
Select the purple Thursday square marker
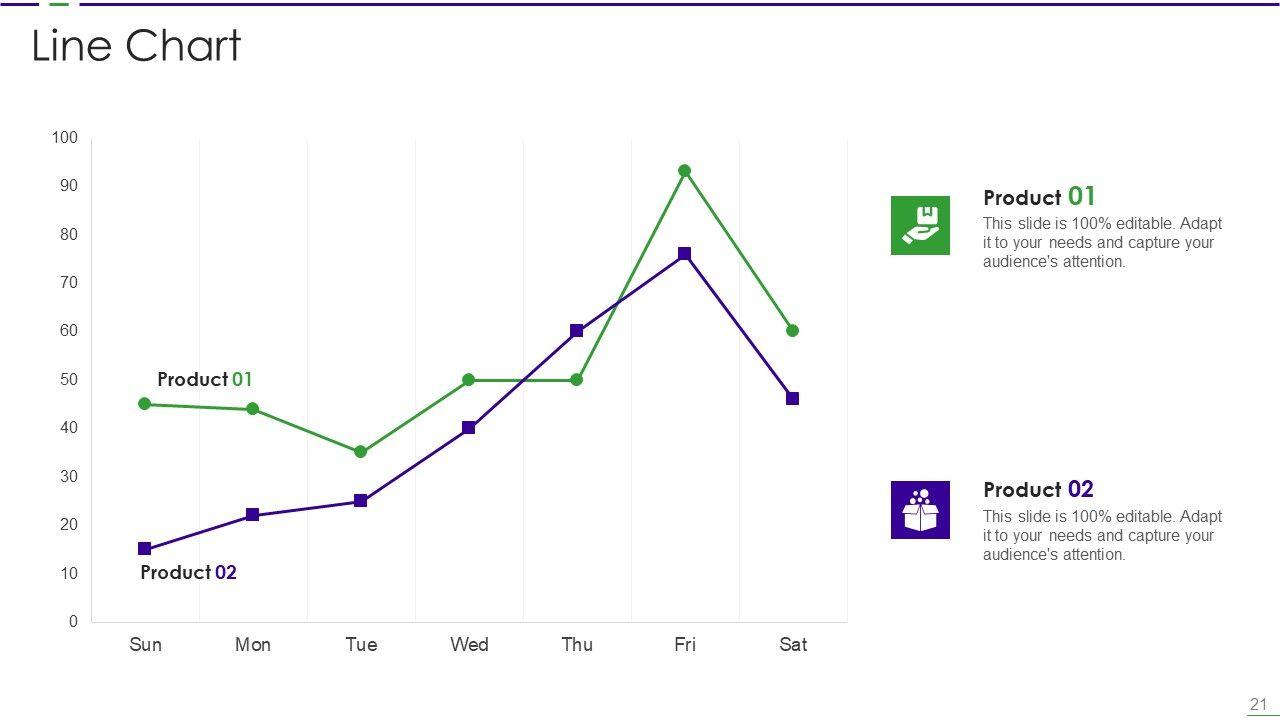577,331
